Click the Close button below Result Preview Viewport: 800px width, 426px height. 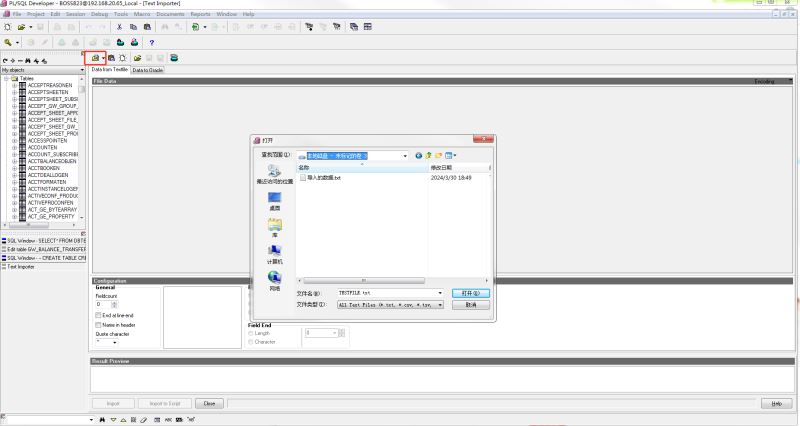point(209,403)
